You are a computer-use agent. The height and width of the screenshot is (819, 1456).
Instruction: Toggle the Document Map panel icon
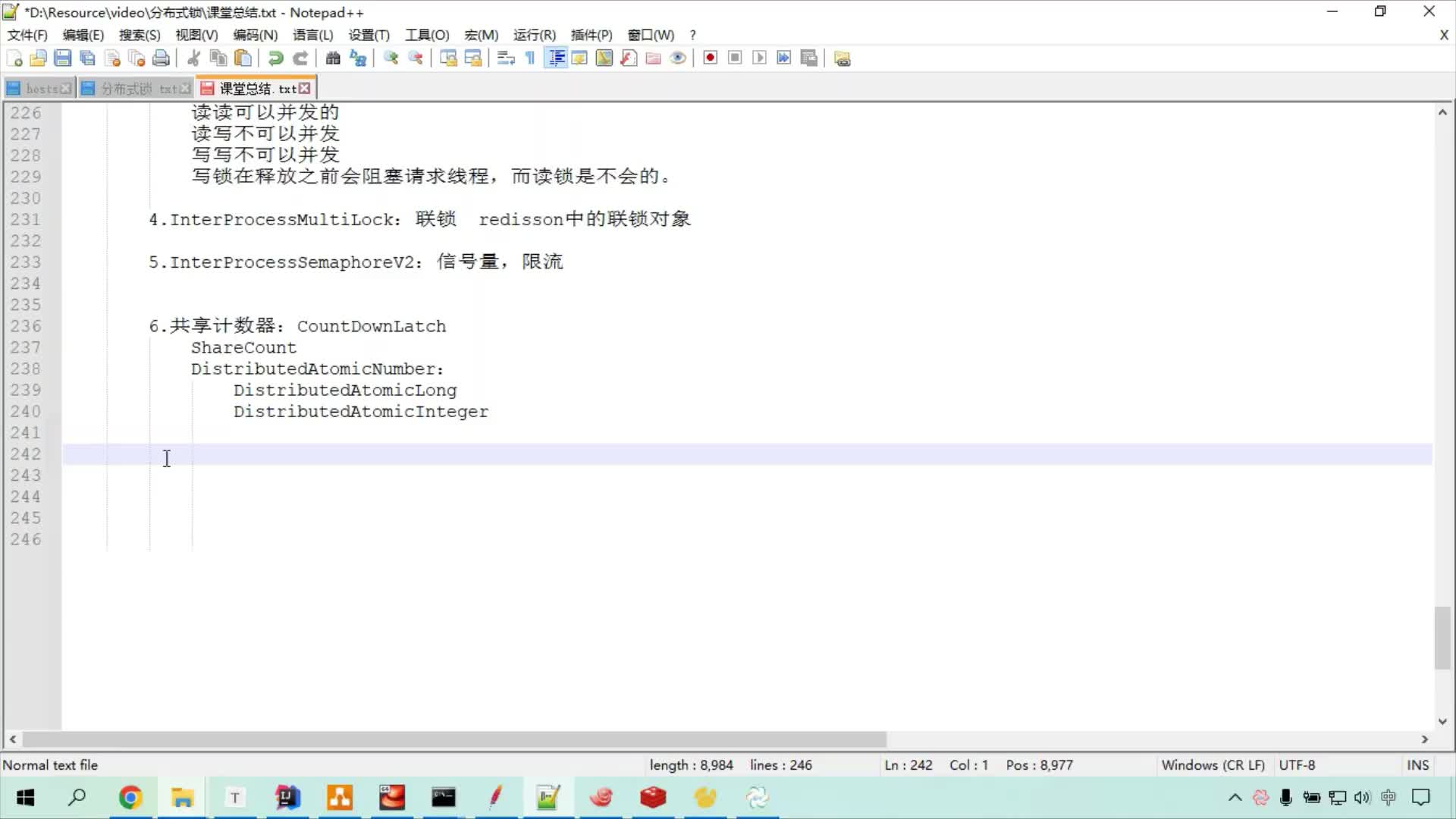604,58
